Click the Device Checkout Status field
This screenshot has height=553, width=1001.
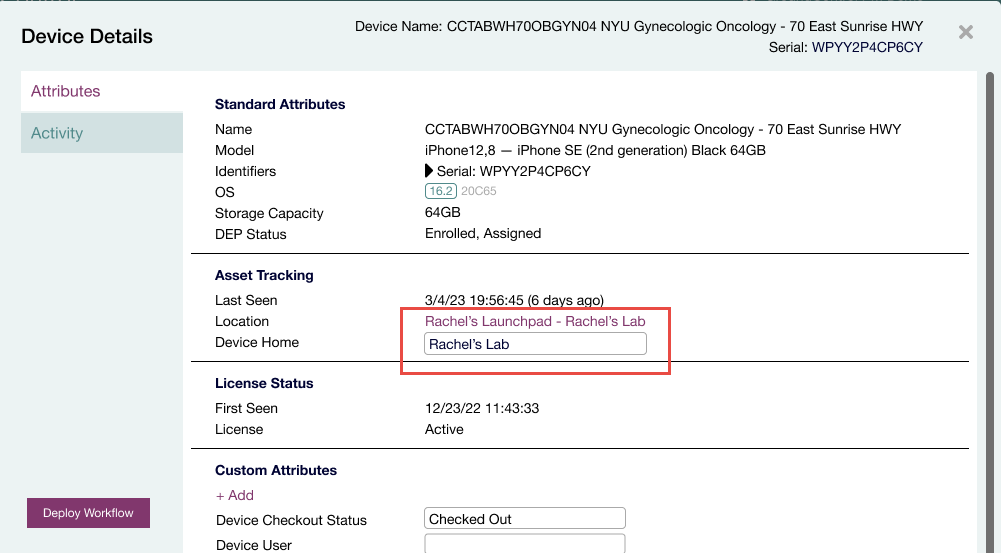pos(525,519)
